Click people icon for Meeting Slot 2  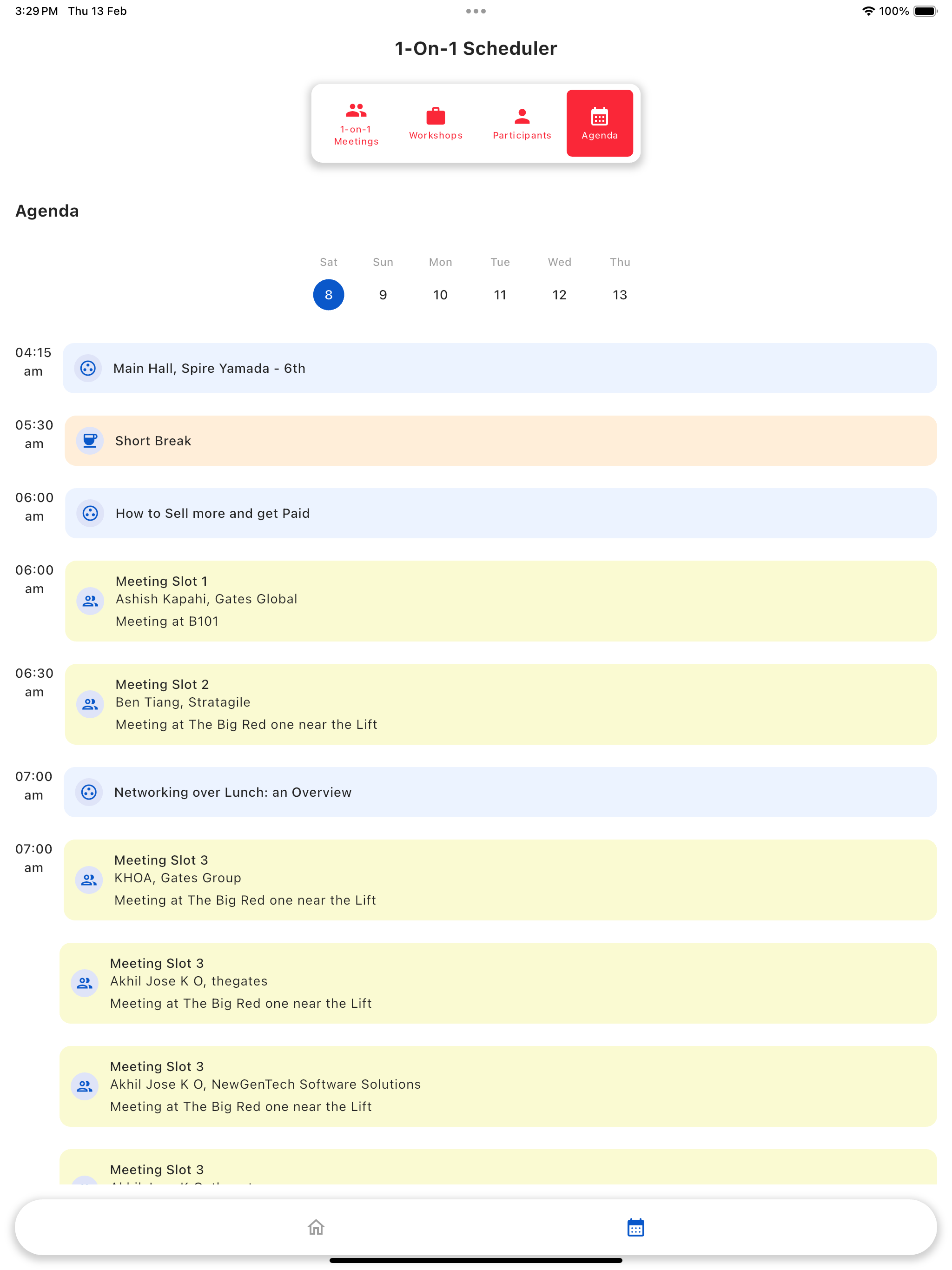(x=90, y=704)
